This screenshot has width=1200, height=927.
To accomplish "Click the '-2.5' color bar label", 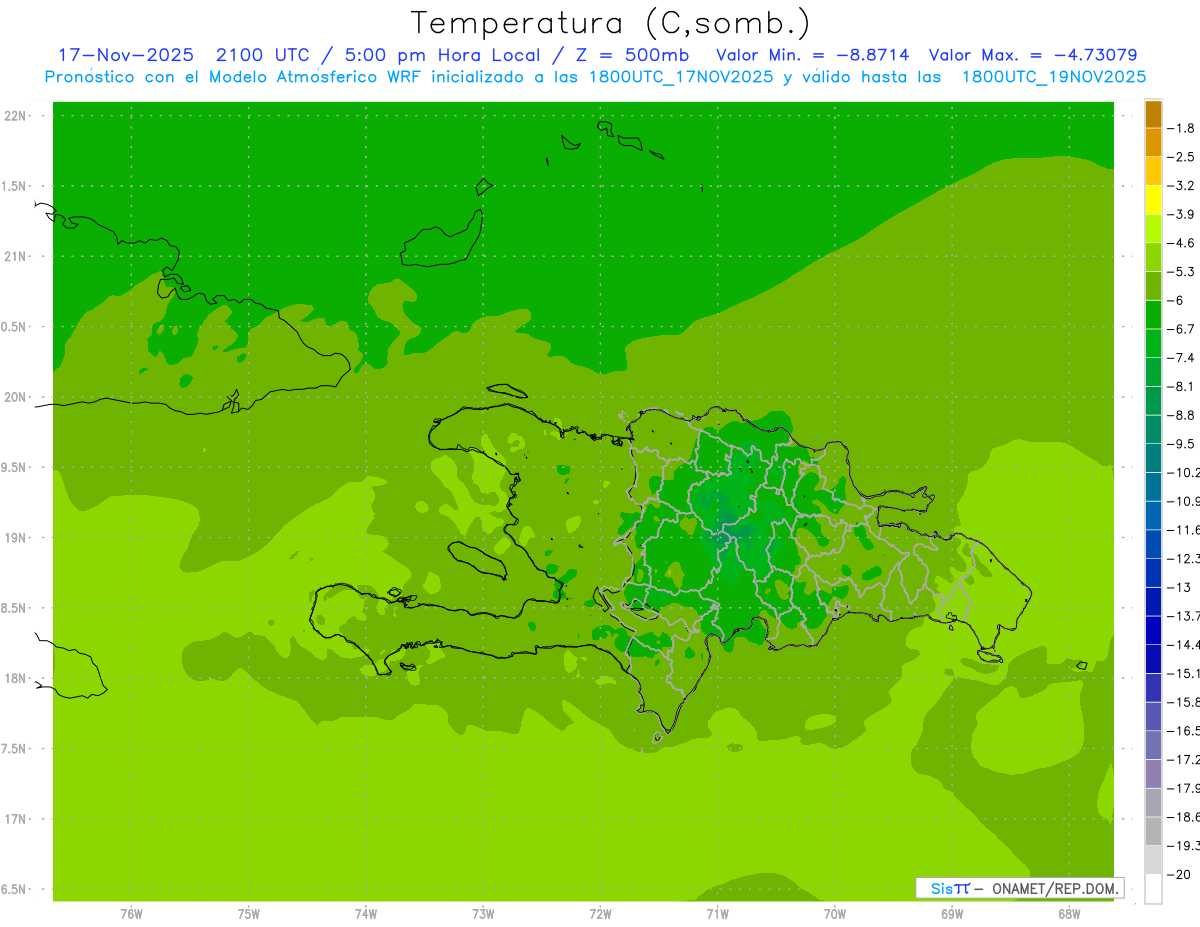I will click(x=1180, y=157).
